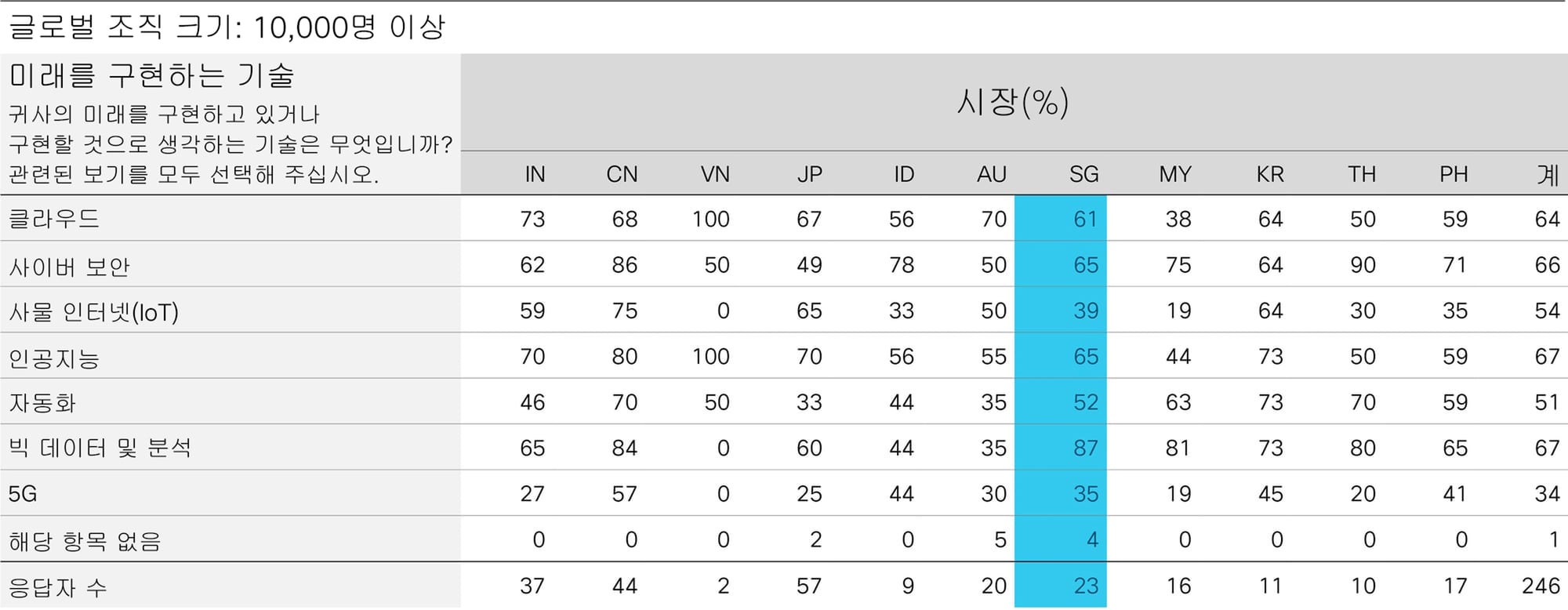Click the 시장(%) header
Image resolution: width=1568 pixels, height=610 pixels.
(x=1012, y=102)
